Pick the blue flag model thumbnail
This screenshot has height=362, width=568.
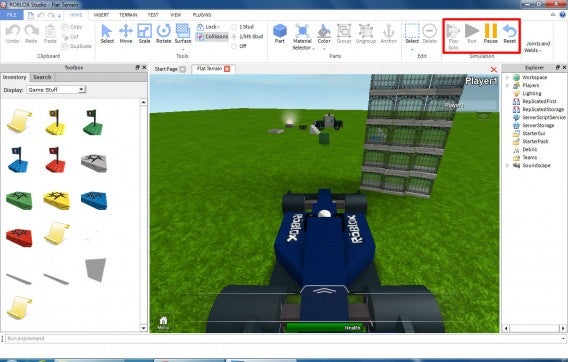pos(18,160)
